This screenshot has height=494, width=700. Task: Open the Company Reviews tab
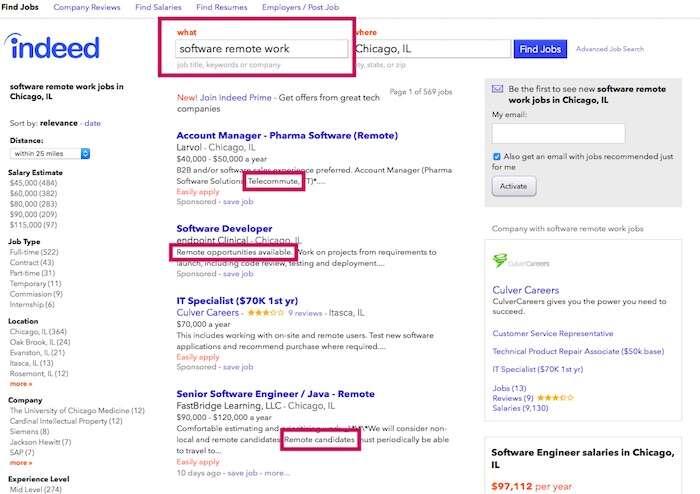click(87, 7)
